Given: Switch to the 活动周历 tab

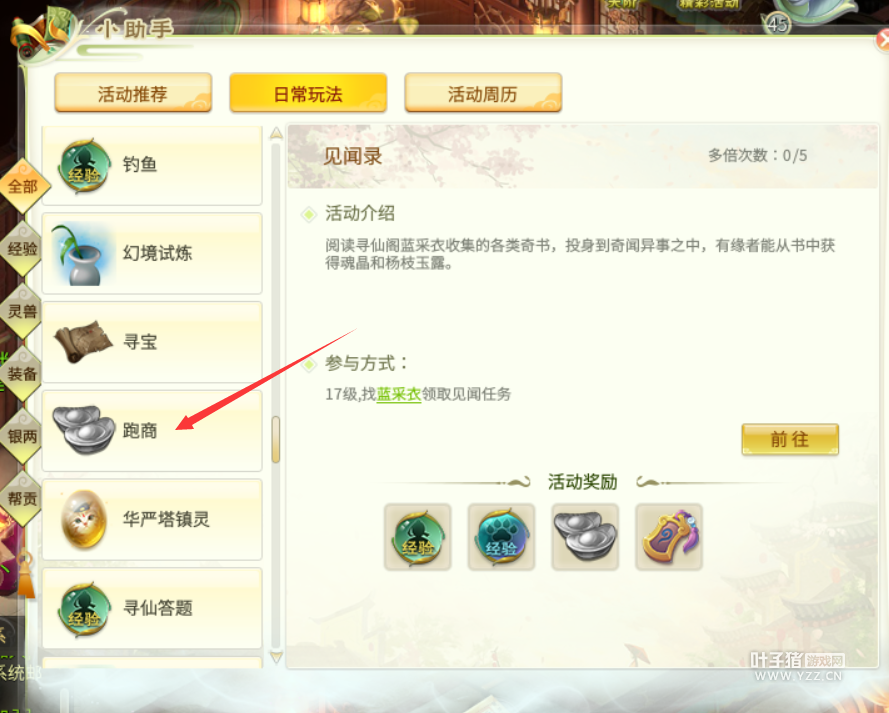Looking at the screenshot, I should click(x=483, y=93).
